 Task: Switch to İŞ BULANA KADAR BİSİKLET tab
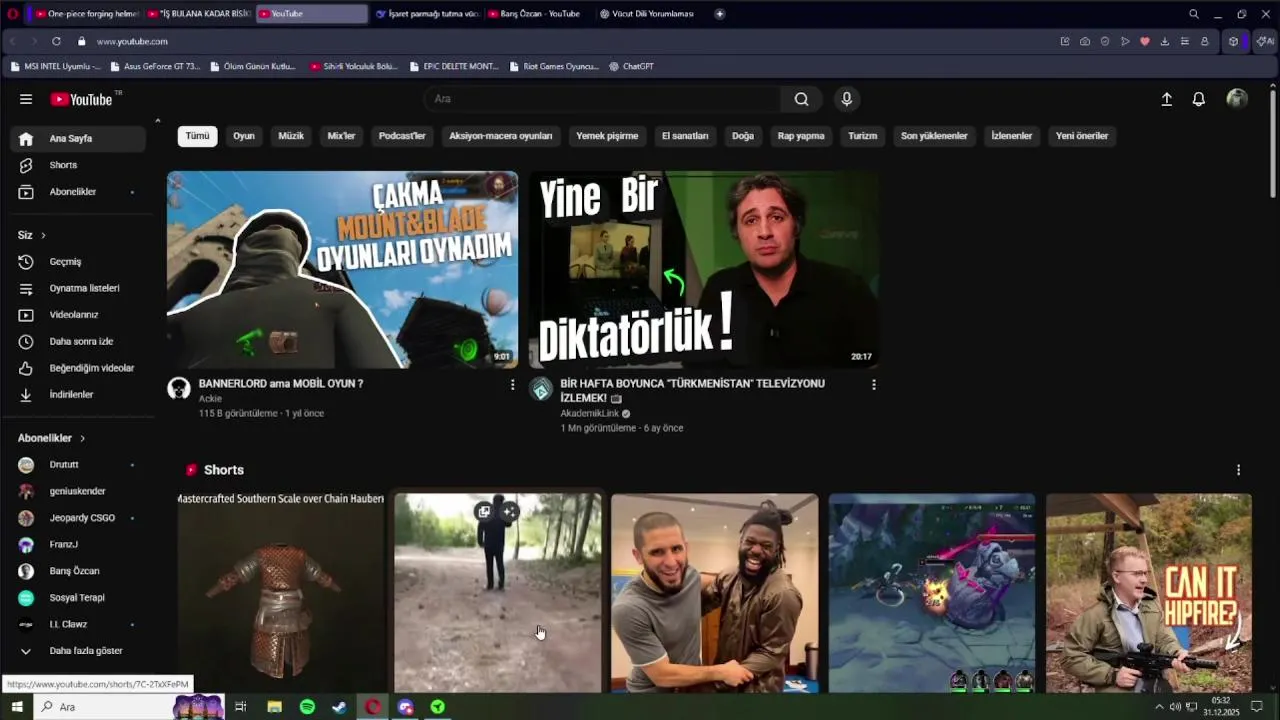[199, 14]
